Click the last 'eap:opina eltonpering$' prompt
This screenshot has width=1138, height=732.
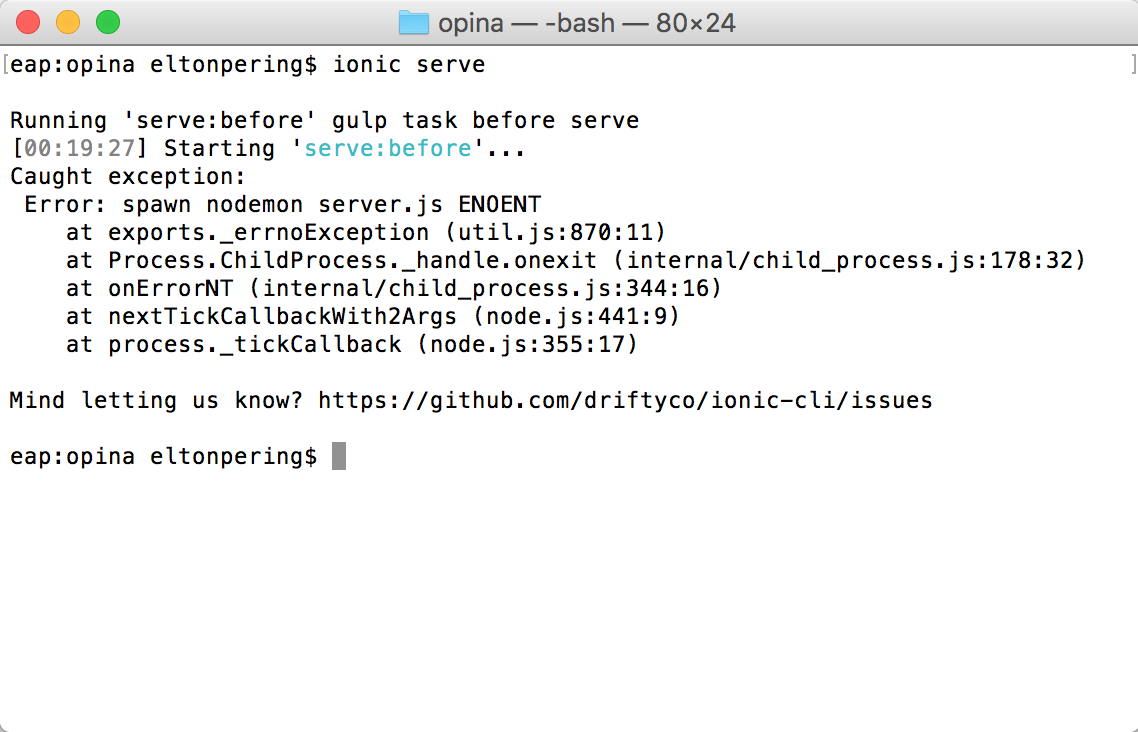[163, 457]
